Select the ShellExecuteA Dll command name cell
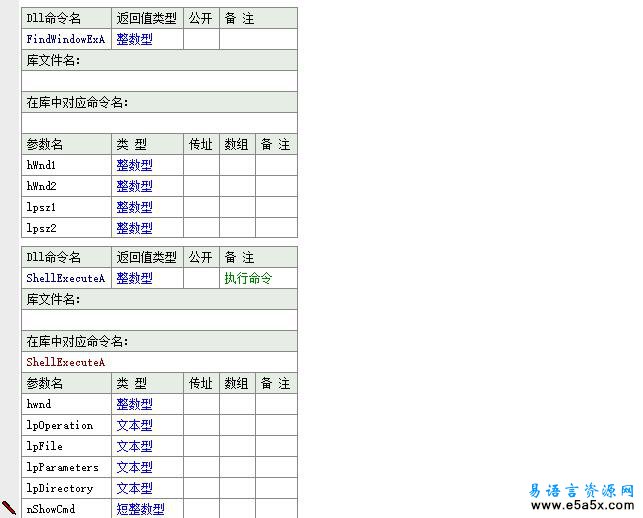This screenshot has height=518, width=643. tap(66, 278)
